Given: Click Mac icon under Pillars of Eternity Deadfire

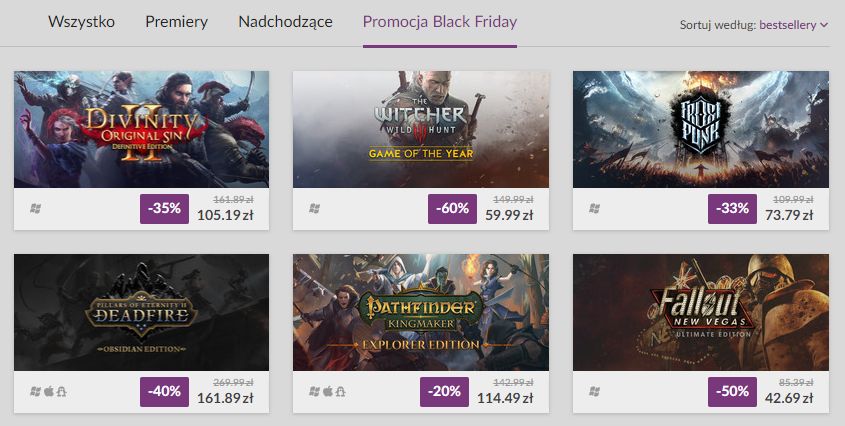Looking at the screenshot, I should (x=48, y=392).
